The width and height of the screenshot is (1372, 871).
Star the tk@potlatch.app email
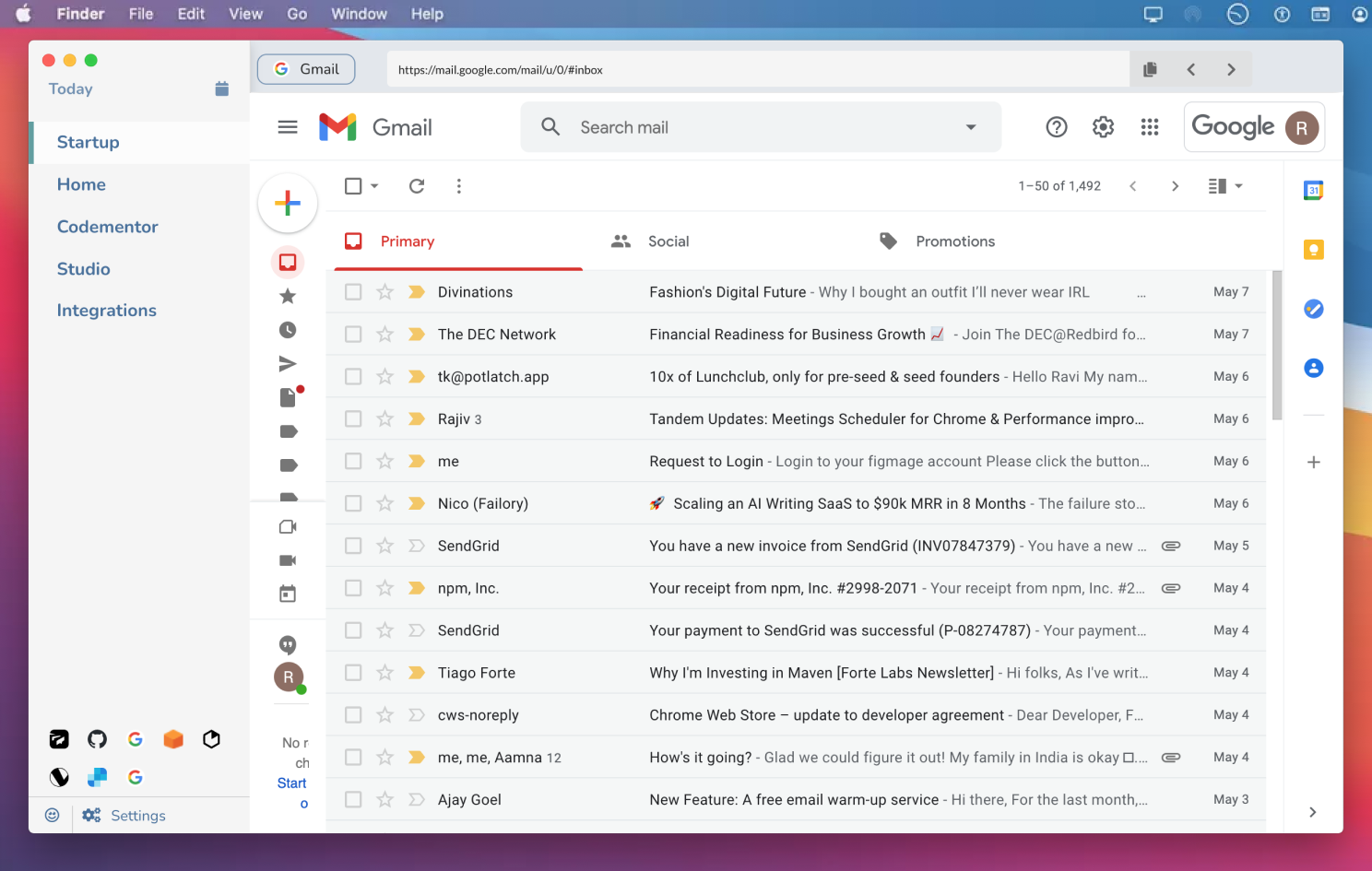tap(385, 377)
